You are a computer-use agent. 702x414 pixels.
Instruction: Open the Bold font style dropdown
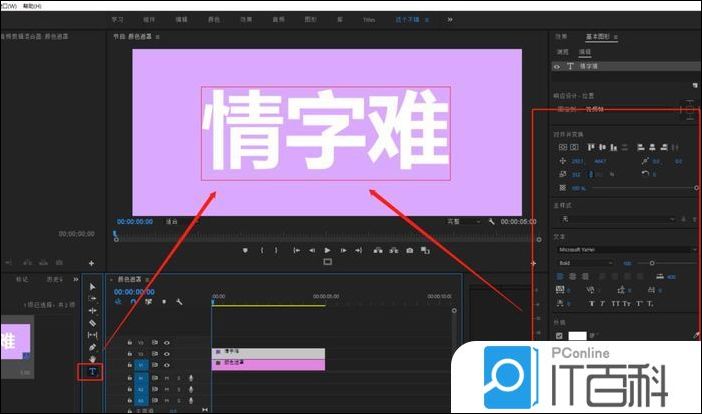click(585, 263)
